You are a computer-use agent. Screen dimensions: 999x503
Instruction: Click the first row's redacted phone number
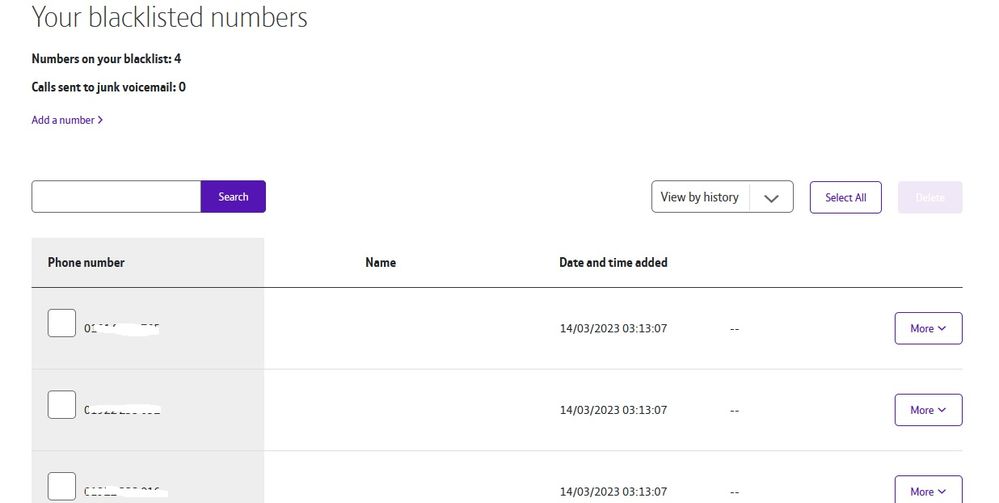(122, 328)
